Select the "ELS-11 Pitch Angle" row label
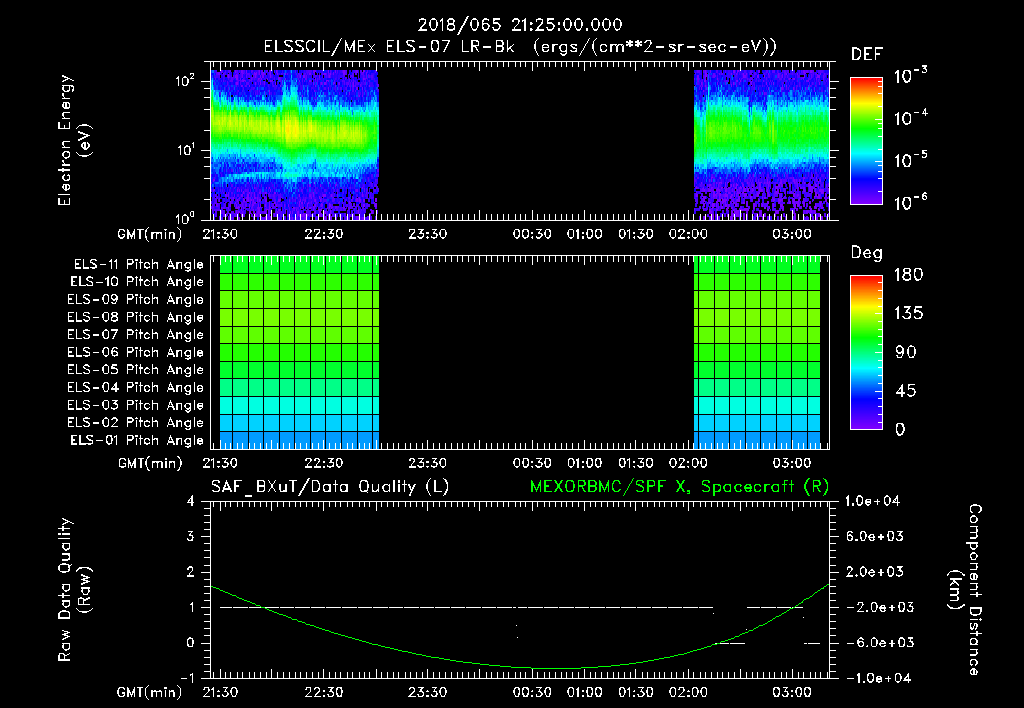Viewport: 1024px width, 708px height. click(138, 265)
